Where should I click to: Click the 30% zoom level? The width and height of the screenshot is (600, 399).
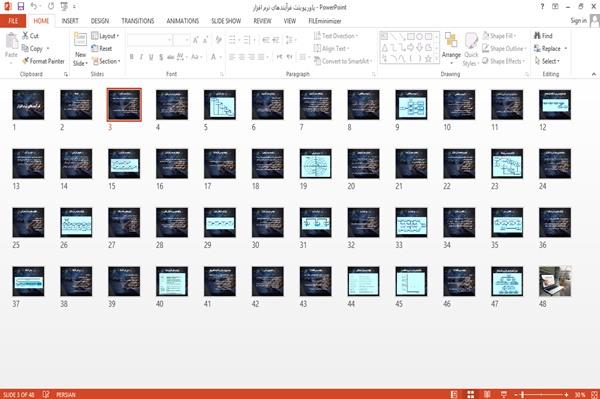pyautogui.click(x=580, y=394)
